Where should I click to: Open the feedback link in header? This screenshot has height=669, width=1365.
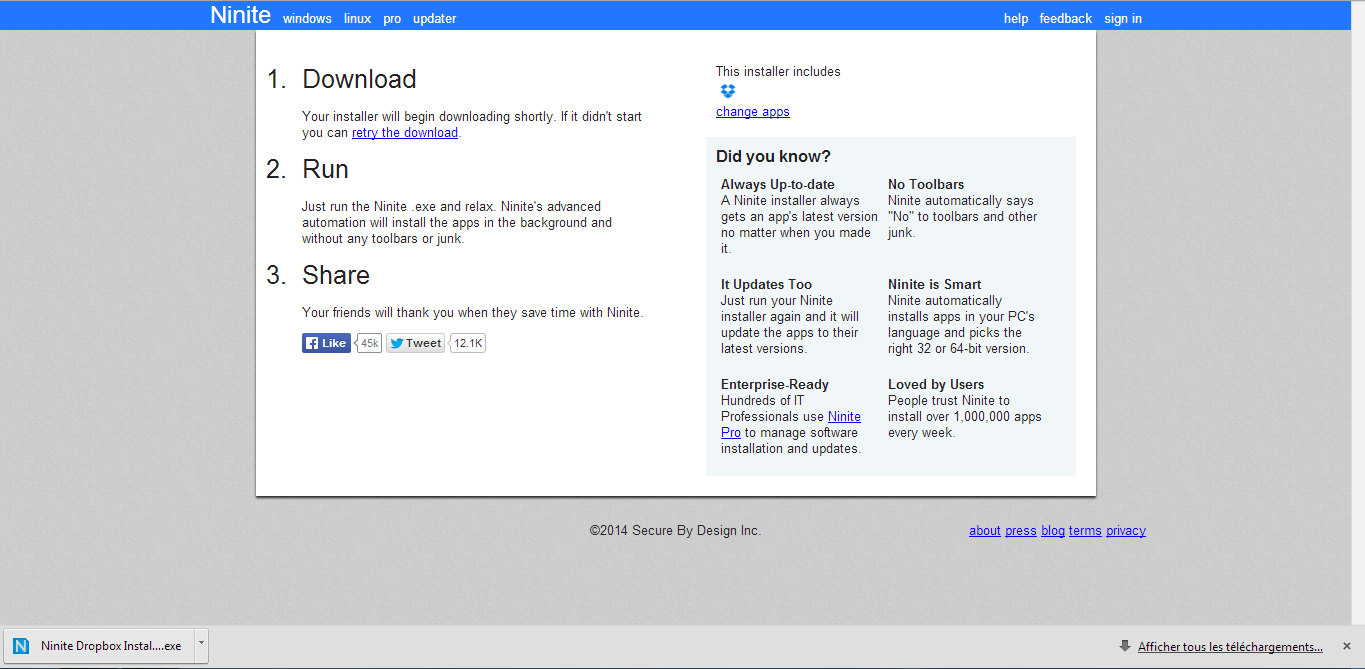1065,18
